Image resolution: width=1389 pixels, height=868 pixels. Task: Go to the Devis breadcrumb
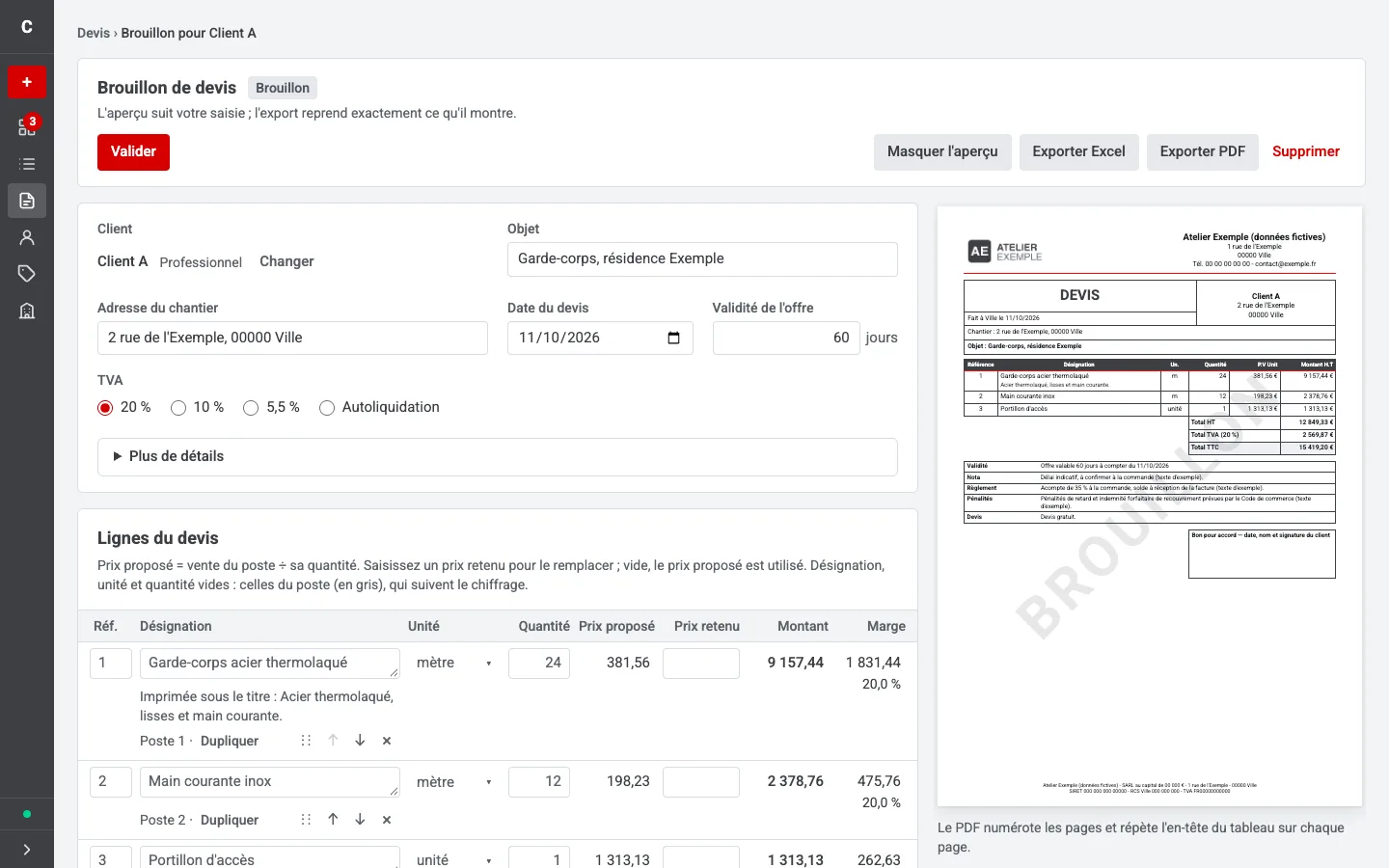click(x=94, y=33)
